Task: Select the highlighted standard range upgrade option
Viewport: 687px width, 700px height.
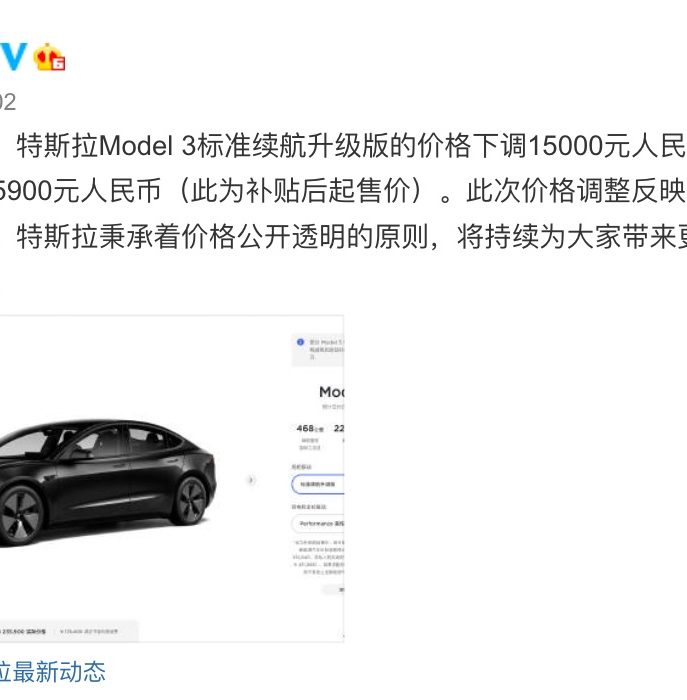Action: [317, 484]
